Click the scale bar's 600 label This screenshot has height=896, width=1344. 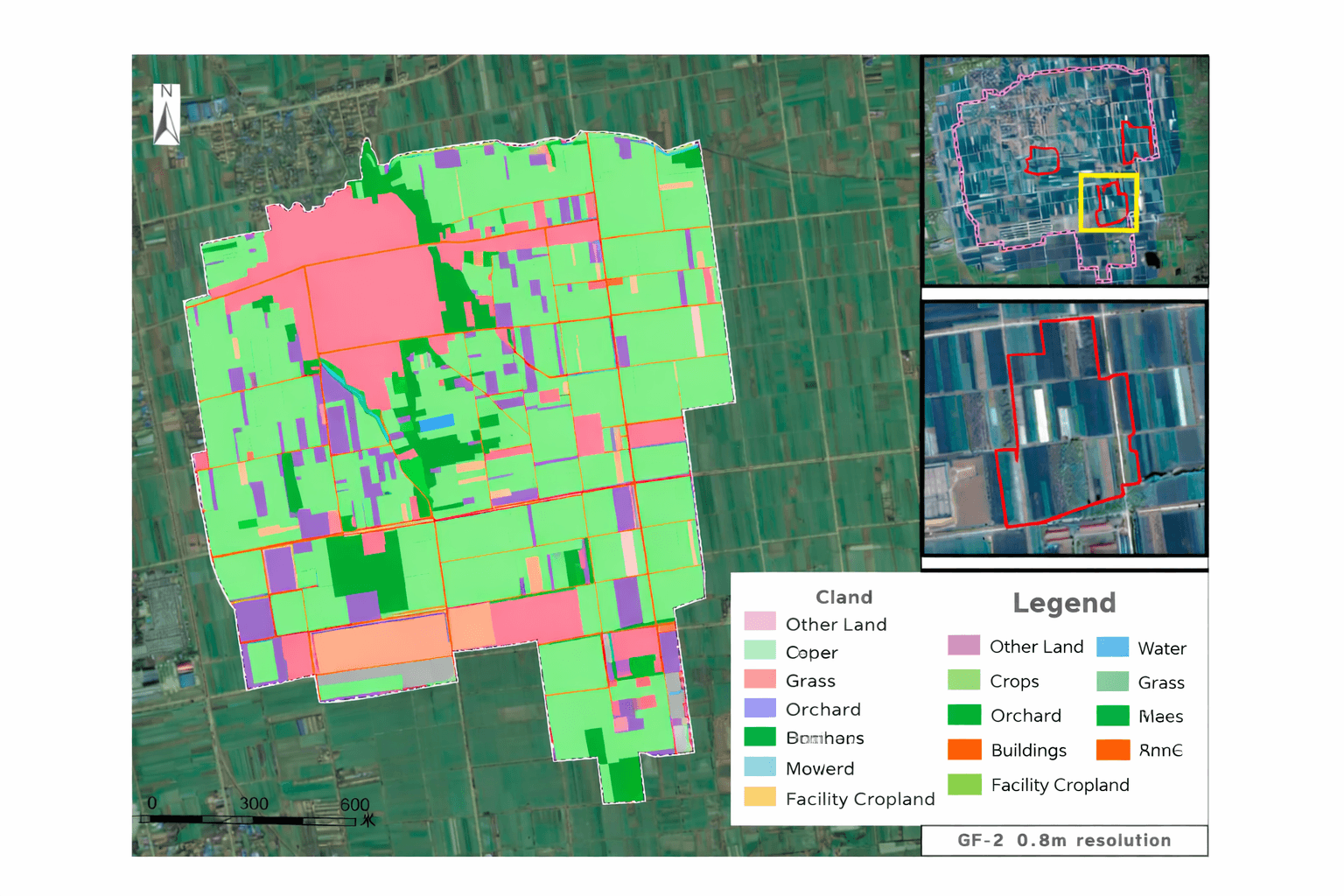(x=354, y=804)
